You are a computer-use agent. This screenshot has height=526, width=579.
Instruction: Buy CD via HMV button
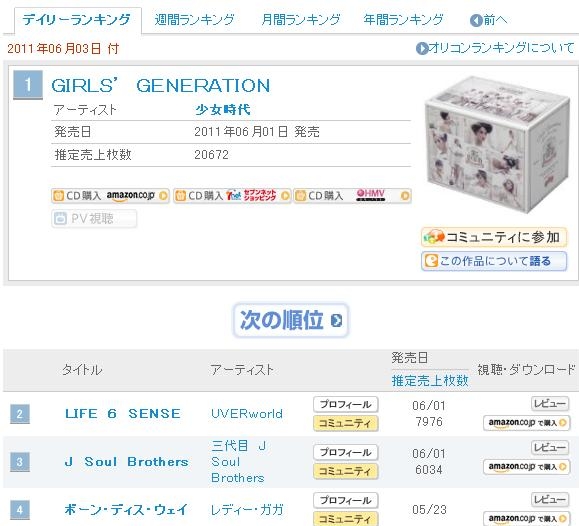coord(353,196)
